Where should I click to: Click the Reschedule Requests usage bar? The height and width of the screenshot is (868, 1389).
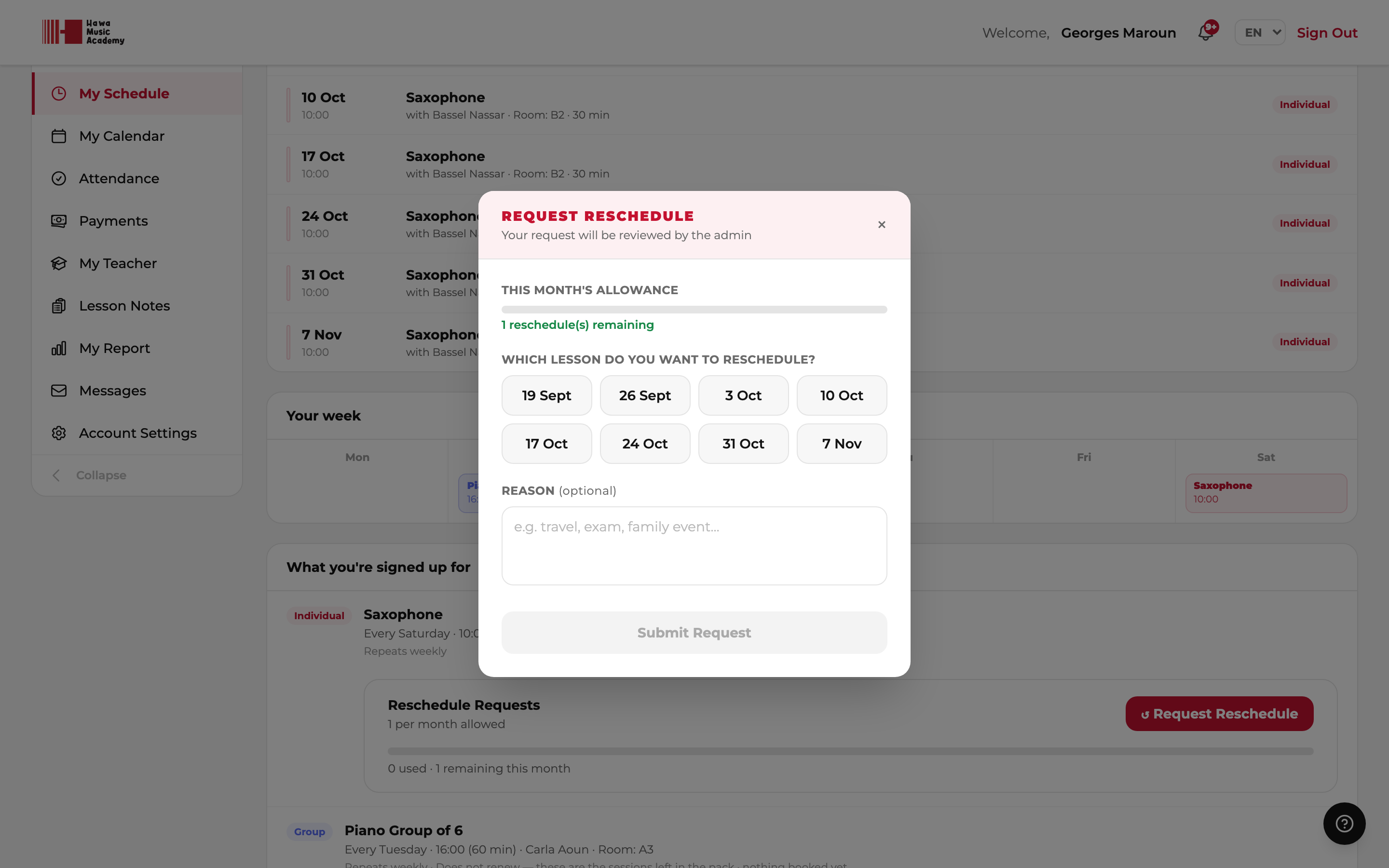point(850,751)
